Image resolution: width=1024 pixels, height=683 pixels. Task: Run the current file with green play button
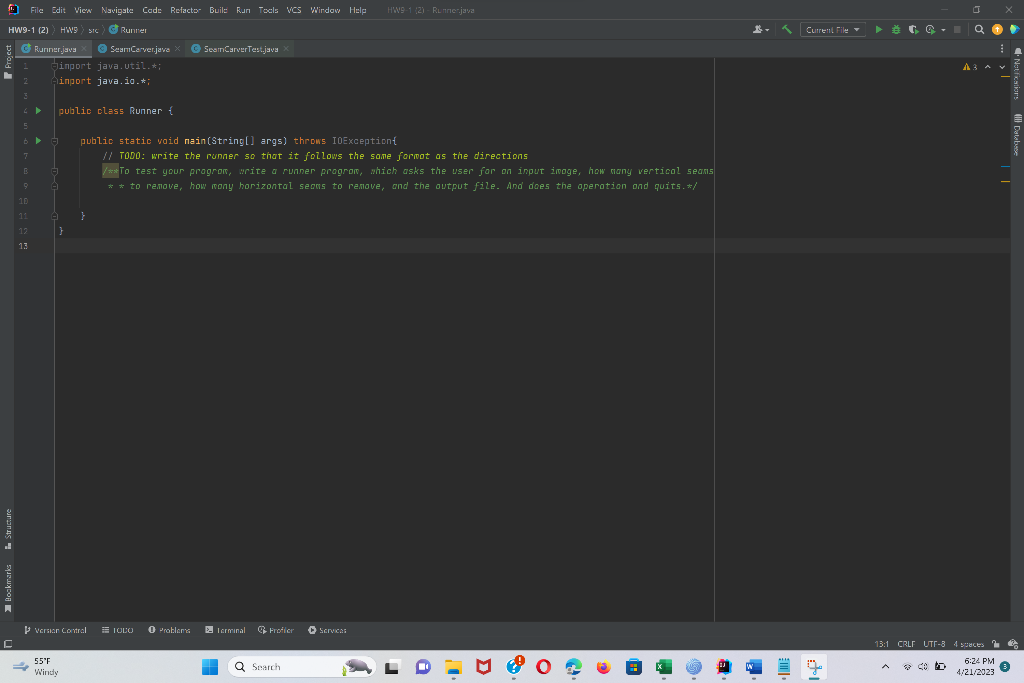click(x=878, y=29)
